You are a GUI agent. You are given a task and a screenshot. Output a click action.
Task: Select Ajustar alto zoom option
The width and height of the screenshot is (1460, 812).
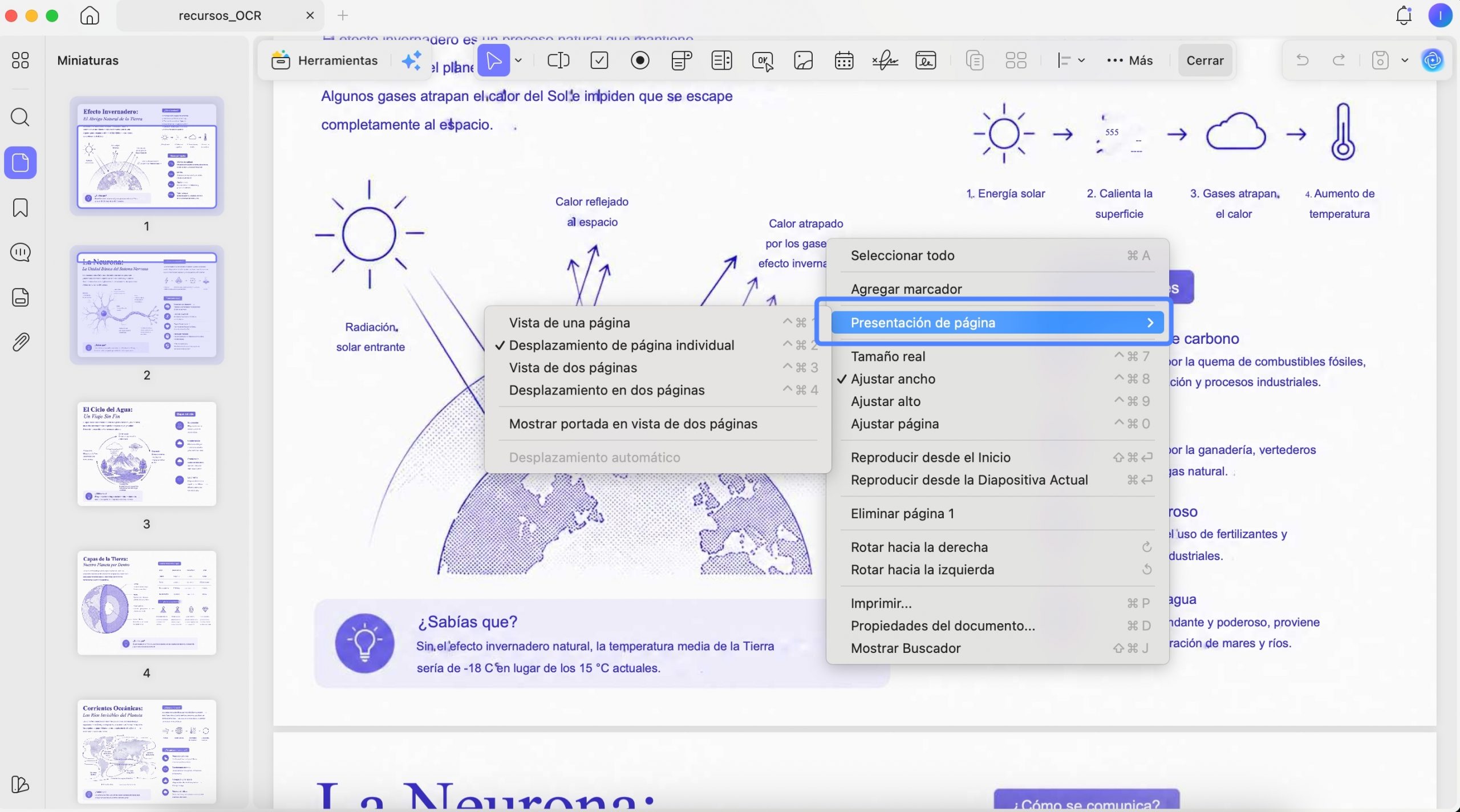pyautogui.click(x=997, y=401)
